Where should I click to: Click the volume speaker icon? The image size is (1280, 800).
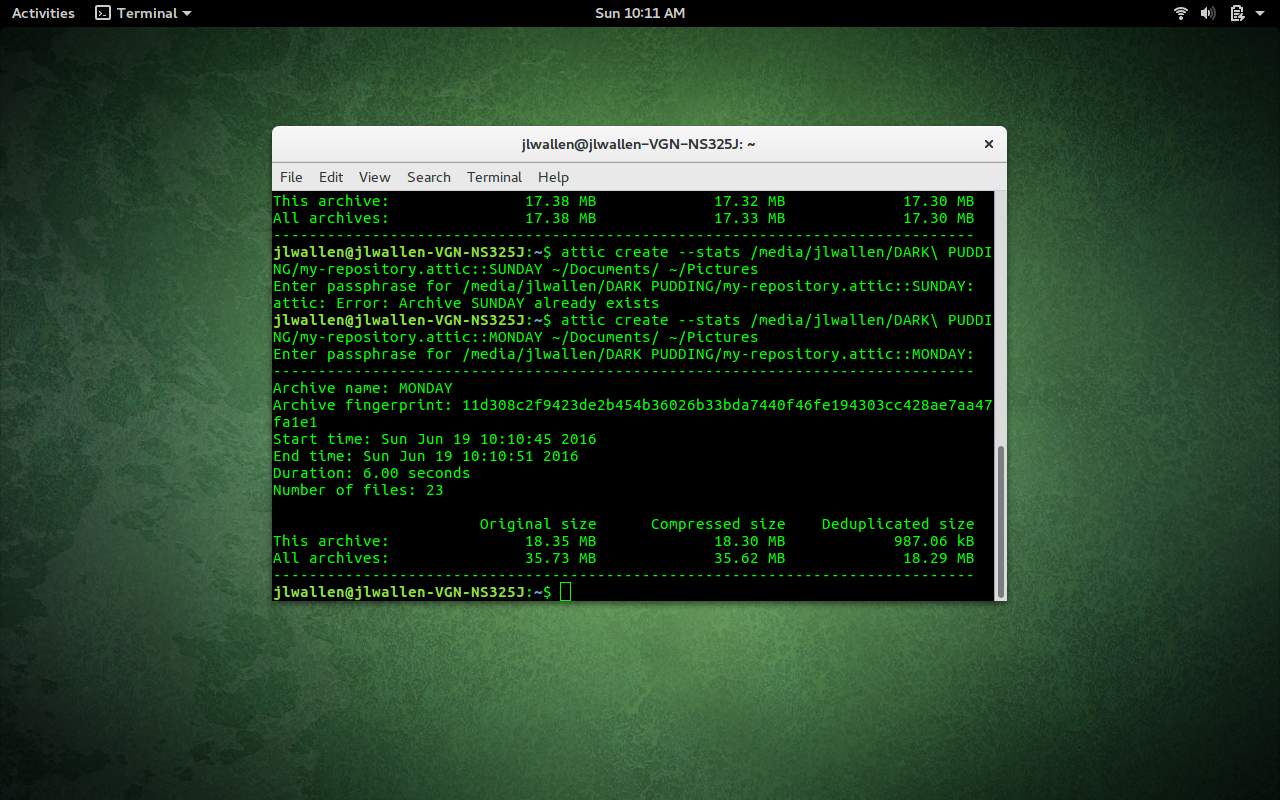pyautogui.click(x=1208, y=13)
